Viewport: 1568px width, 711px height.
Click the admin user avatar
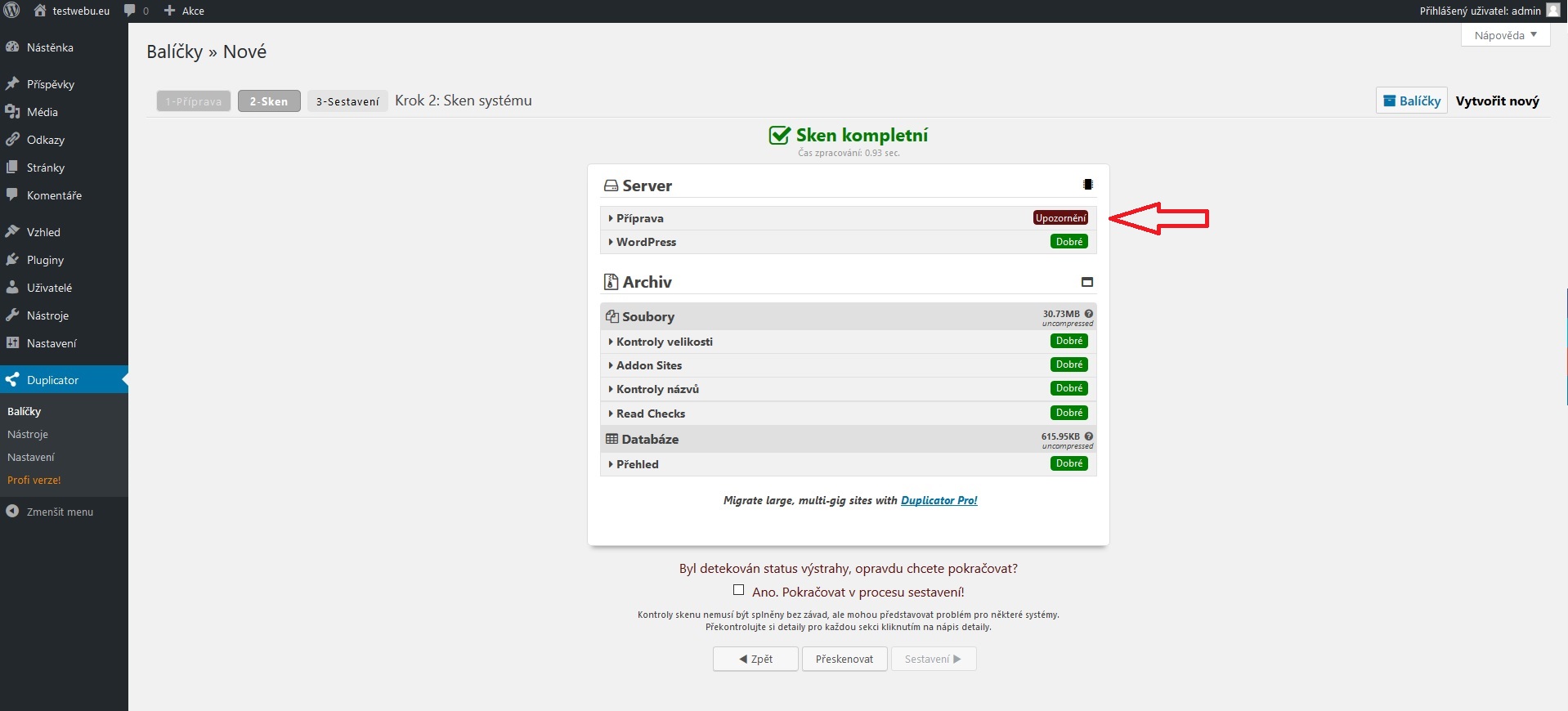click(1553, 11)
